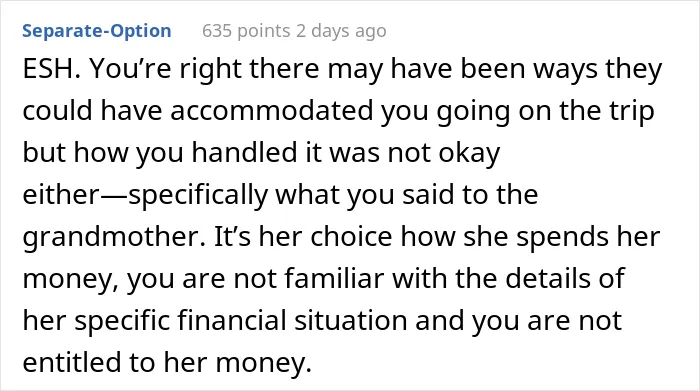700x391 pixels.
Task: Click the word 'entitled' in last line
Action: click(72, 362)
